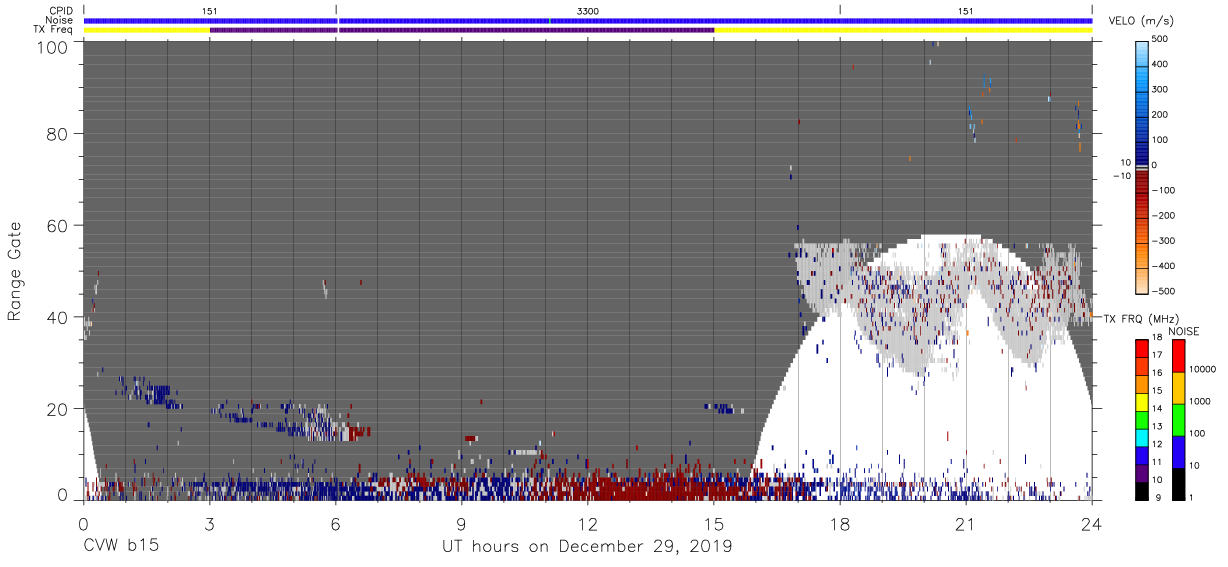Pick the yellow 14–15 MHz TX frequency swatch

click(x=1143, y=400)
